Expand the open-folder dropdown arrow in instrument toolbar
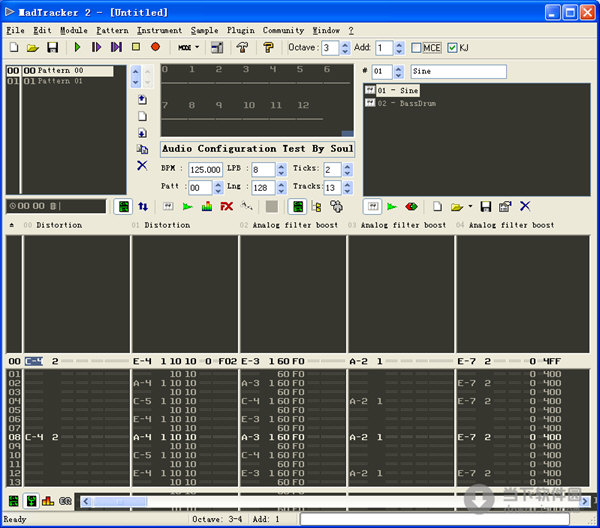 pos(470,206)
